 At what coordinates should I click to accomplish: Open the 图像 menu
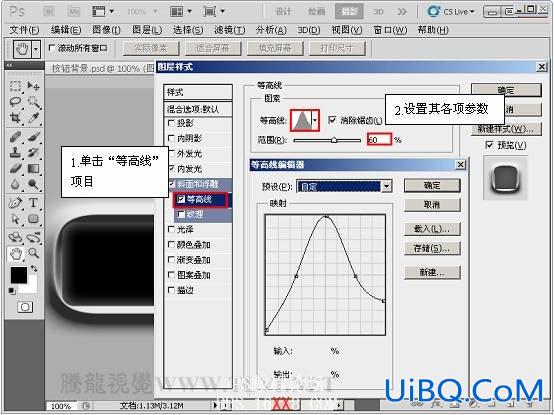click(x=106, y=30)
